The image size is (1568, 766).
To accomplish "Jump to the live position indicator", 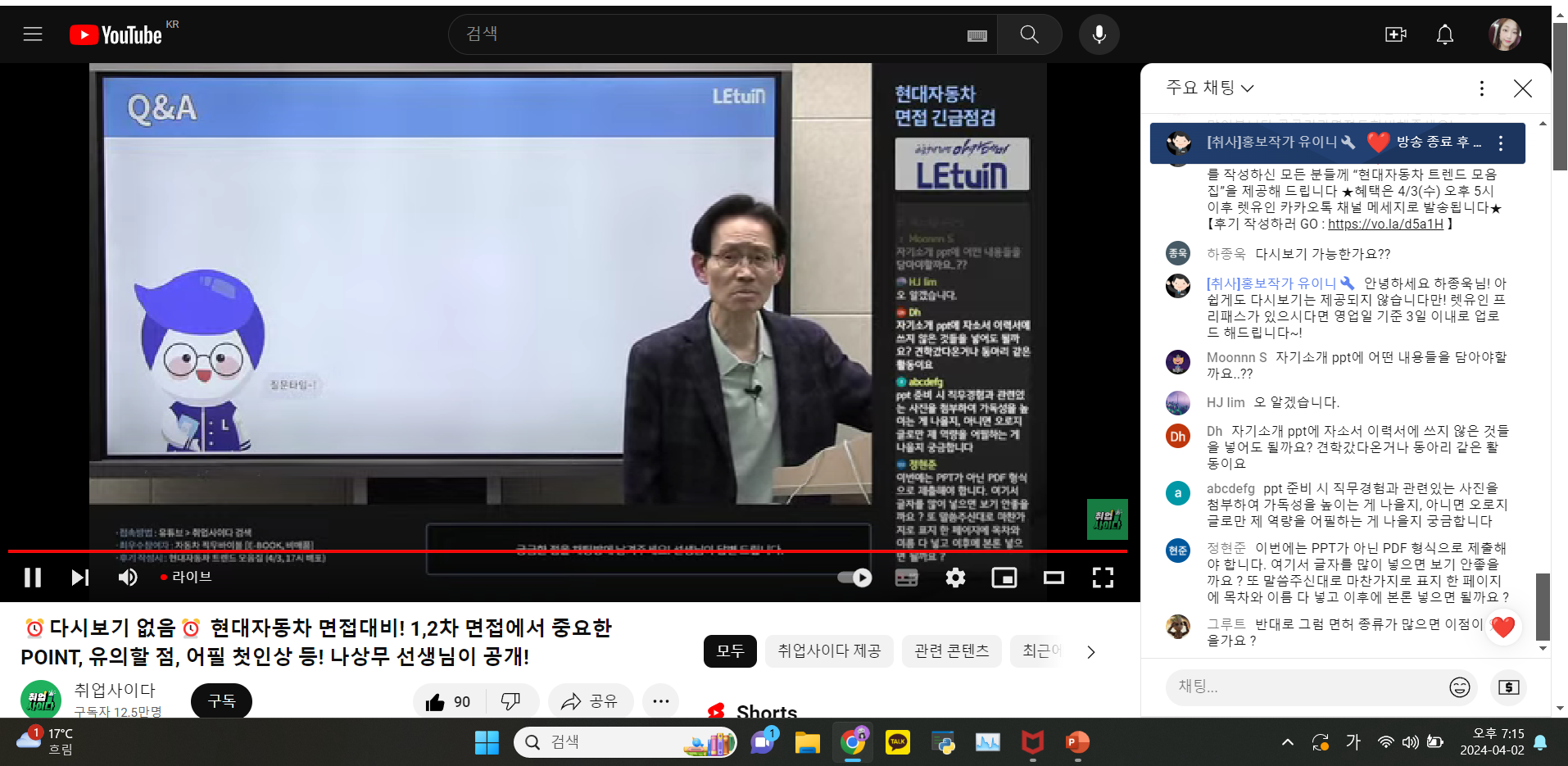I will click(x=186, y=577).
